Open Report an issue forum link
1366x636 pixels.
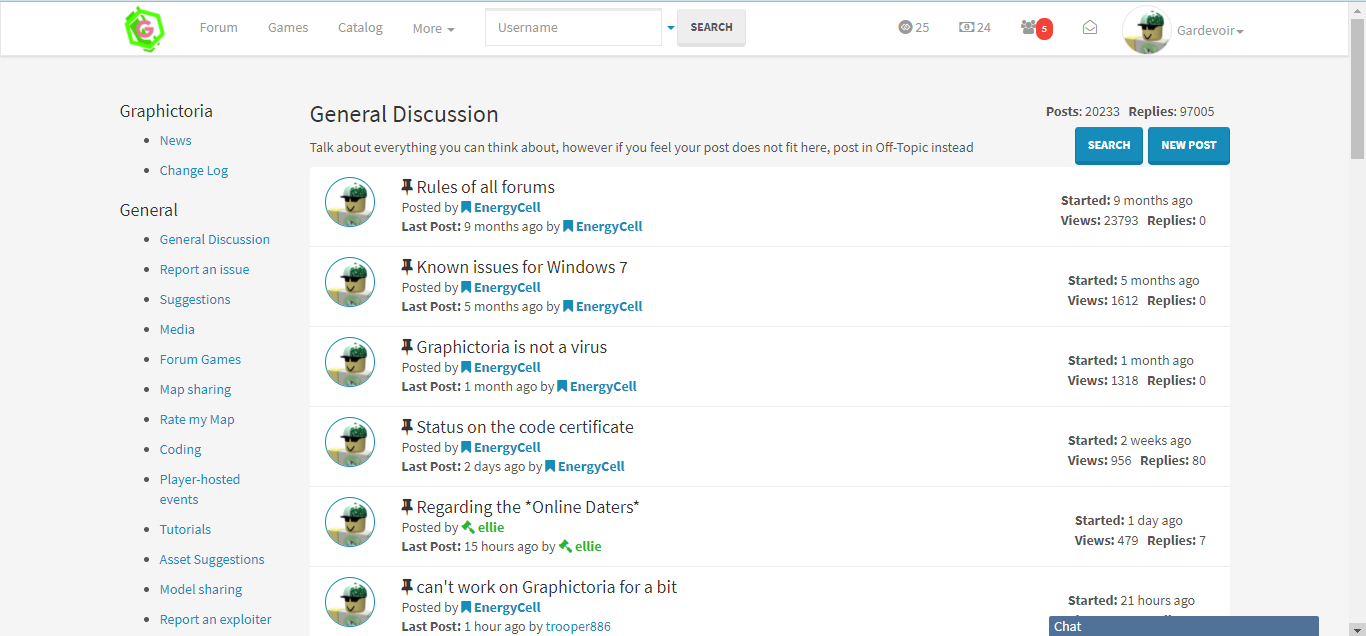204,270
